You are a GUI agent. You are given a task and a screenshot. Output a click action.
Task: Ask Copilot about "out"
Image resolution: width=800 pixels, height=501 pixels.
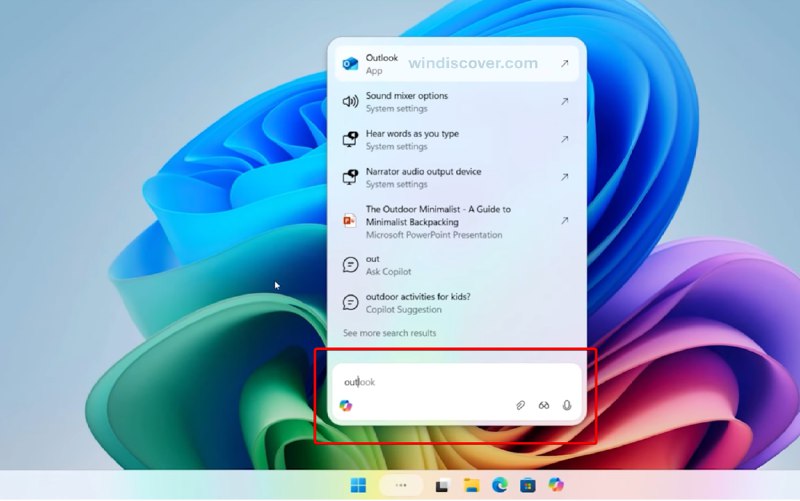pos(456,265)
